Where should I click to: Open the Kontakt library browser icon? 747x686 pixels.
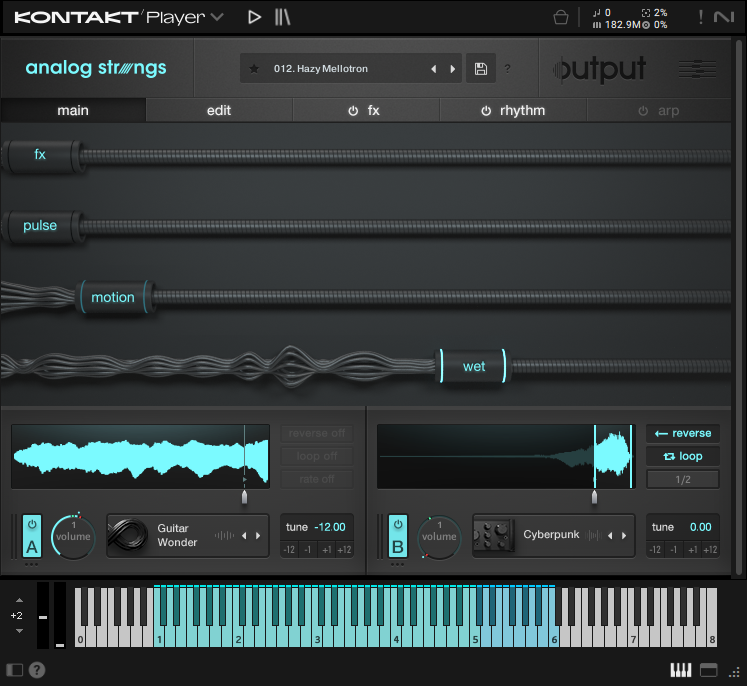click(x=282, y=18)
